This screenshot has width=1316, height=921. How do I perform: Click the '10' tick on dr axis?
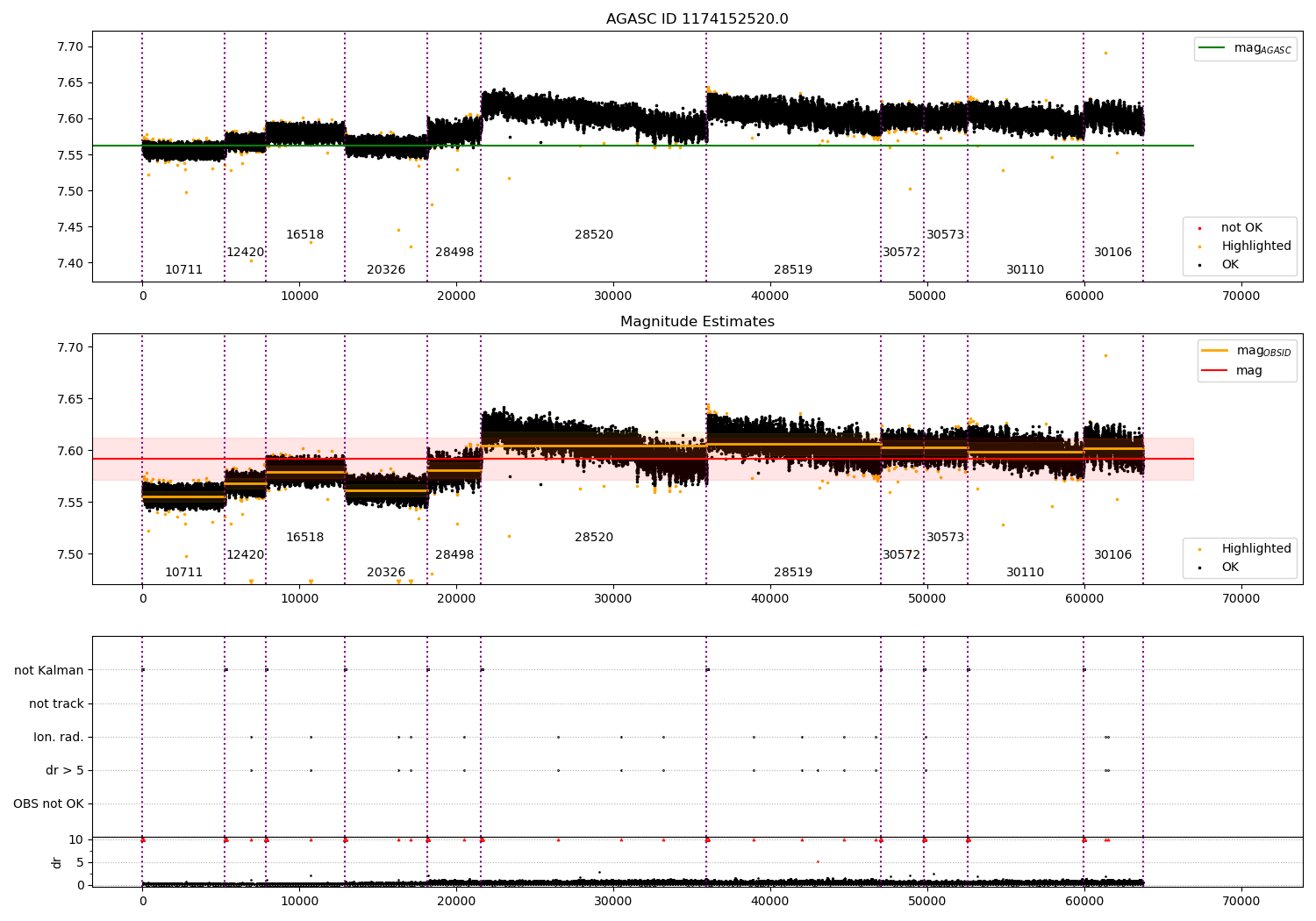point(76,839)
